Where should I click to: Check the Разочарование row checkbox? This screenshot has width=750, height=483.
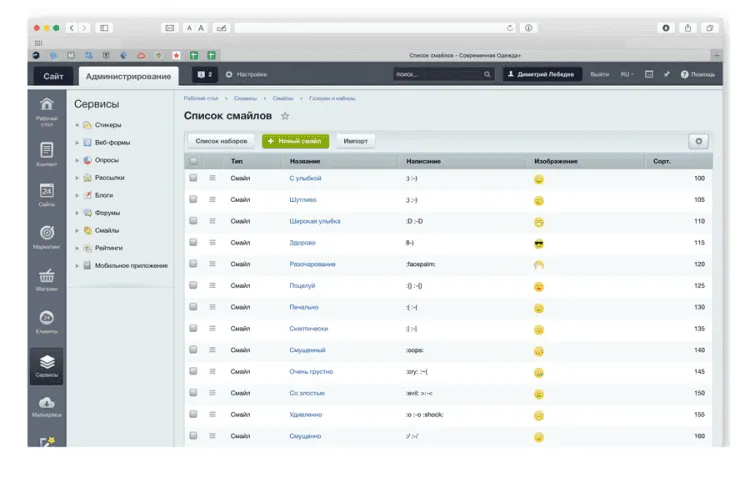click(x=193, y=264)
